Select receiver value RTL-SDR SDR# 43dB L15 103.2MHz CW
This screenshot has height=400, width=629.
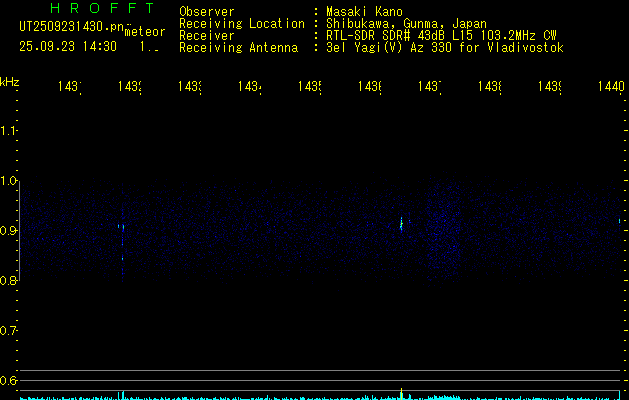tap(441, 36)
